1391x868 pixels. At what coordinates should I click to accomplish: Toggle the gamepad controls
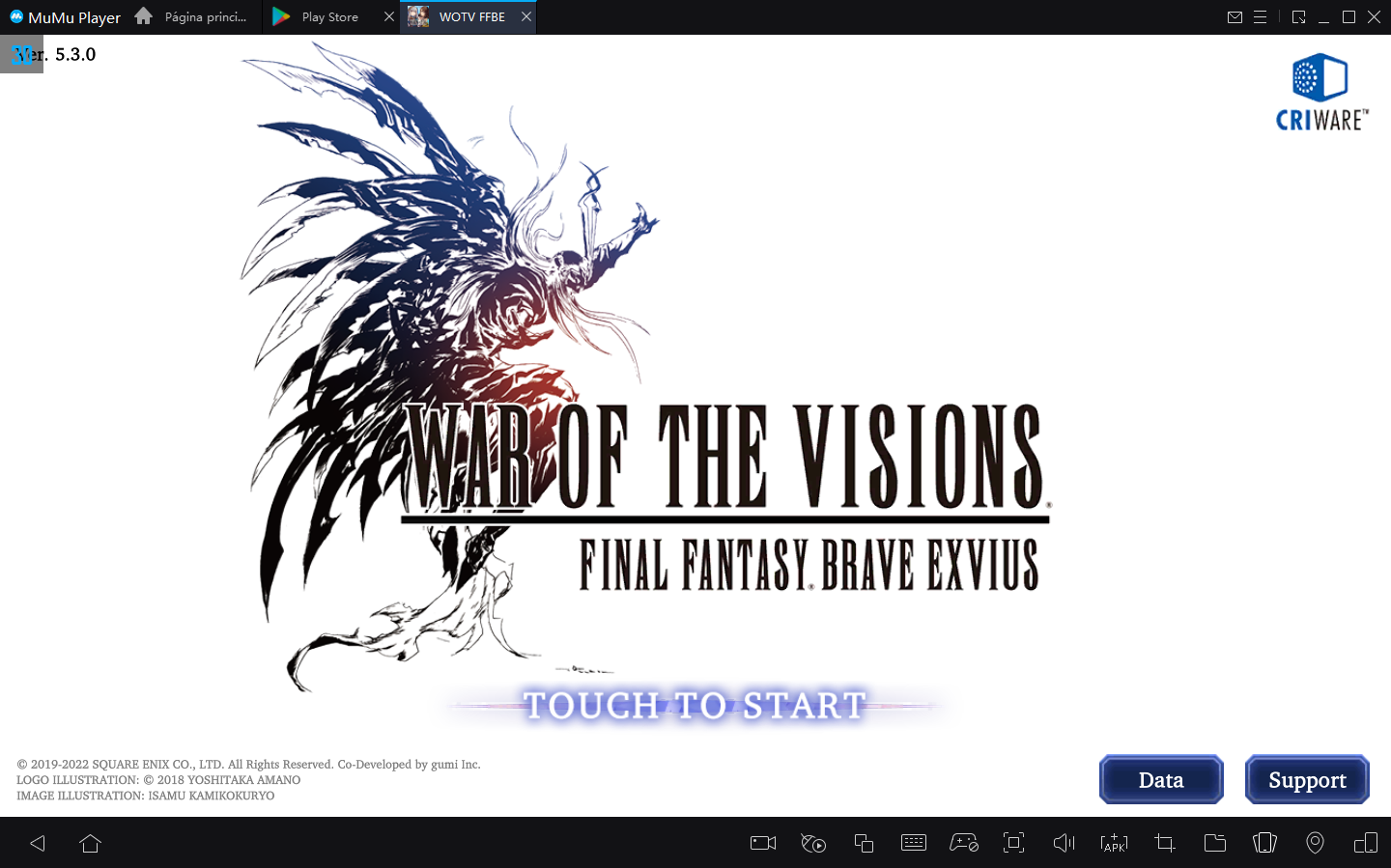click(963, 843)
